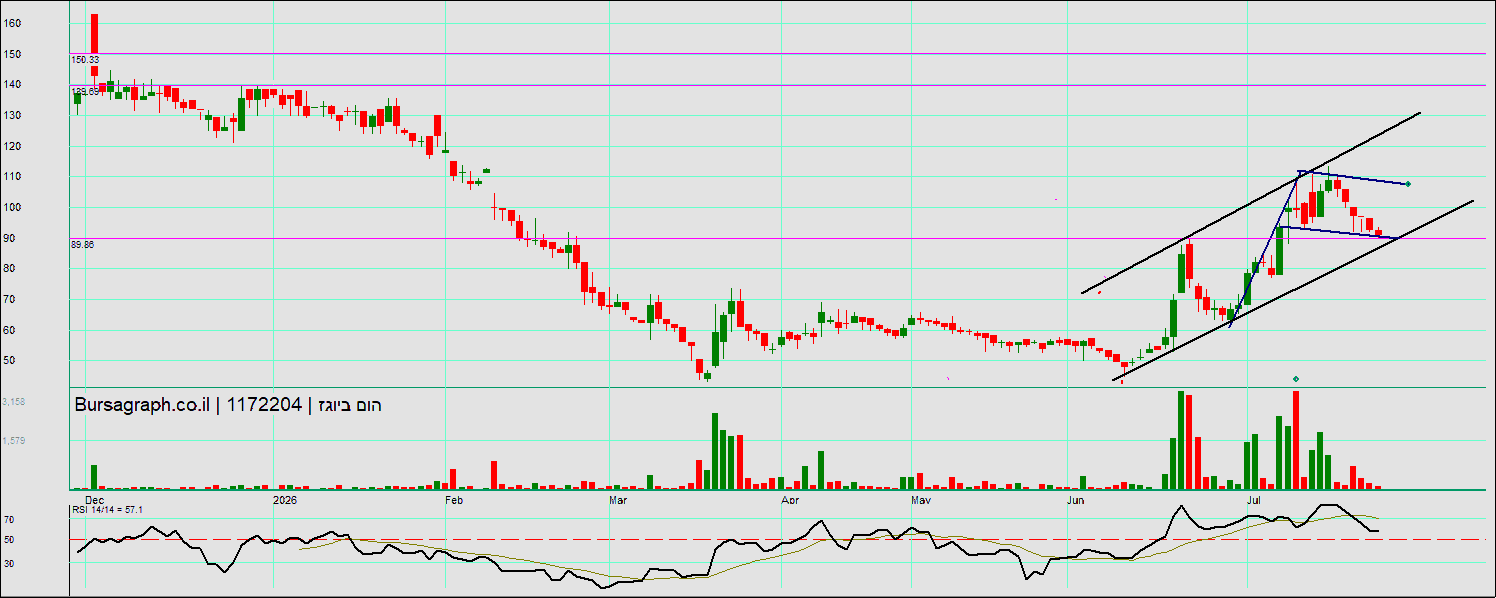
Task: Select the security number 1172204
Action: coord(265,405)
